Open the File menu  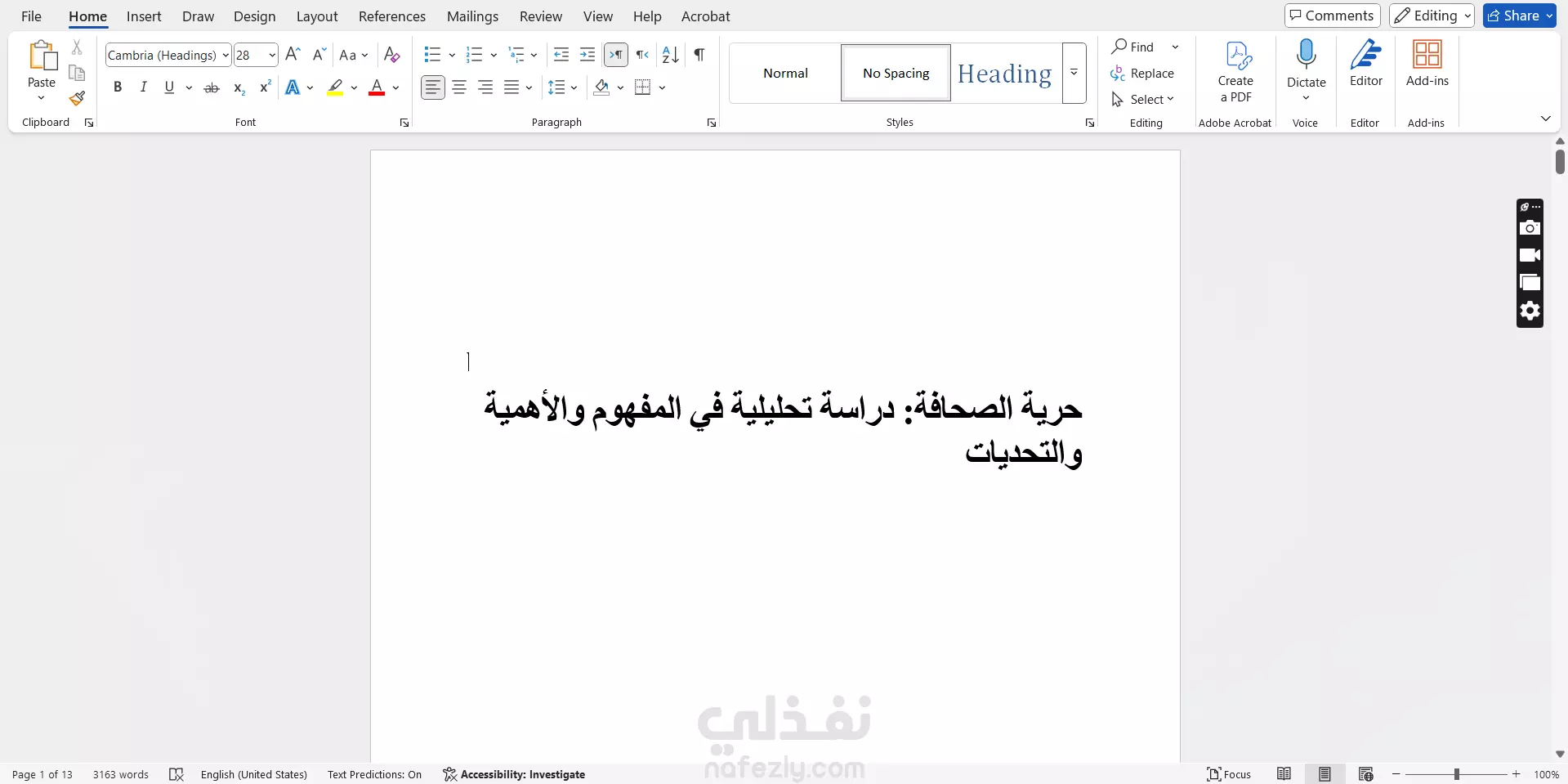pos(31,16)
